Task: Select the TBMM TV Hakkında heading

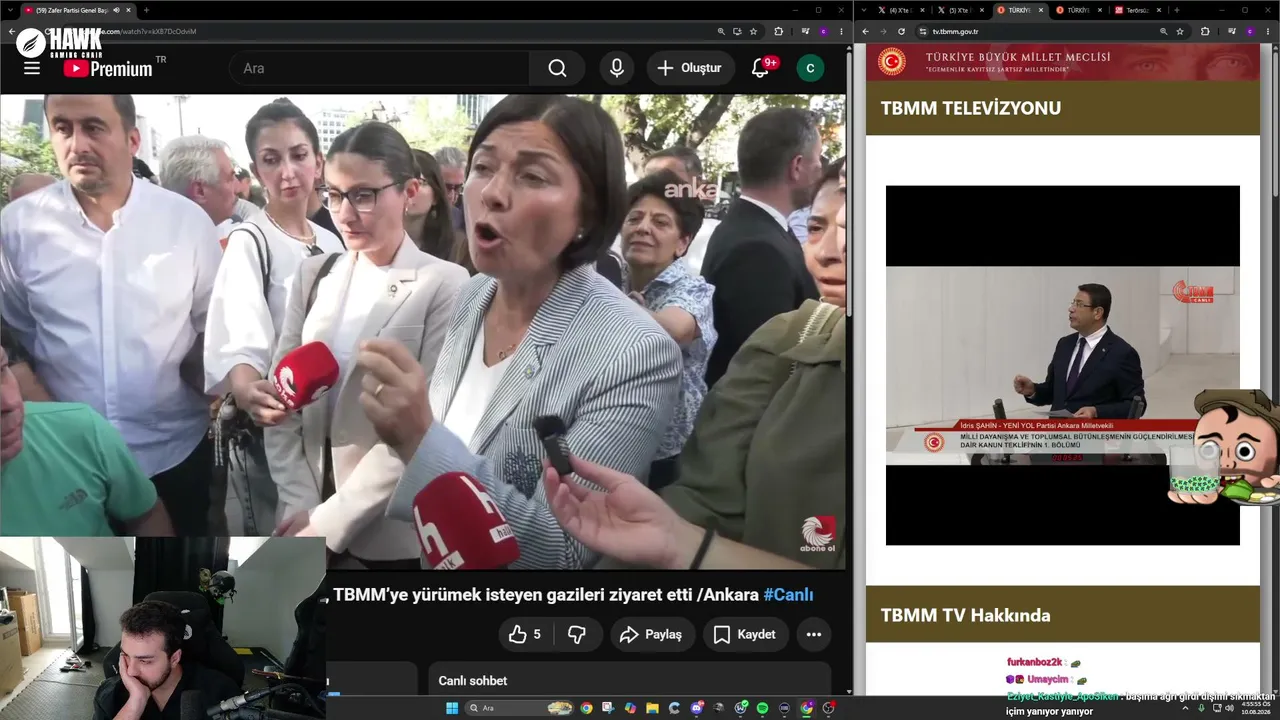Action: (966, 615)
